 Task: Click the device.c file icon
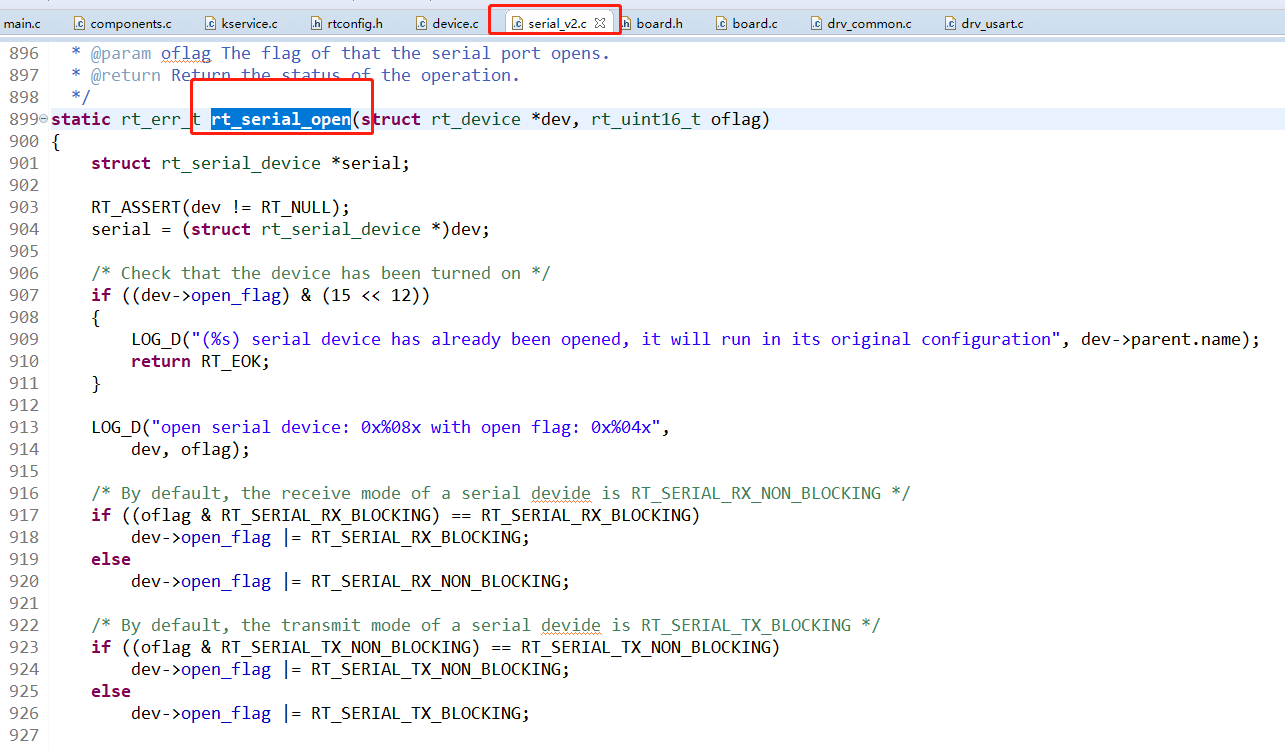click(422, 22)
